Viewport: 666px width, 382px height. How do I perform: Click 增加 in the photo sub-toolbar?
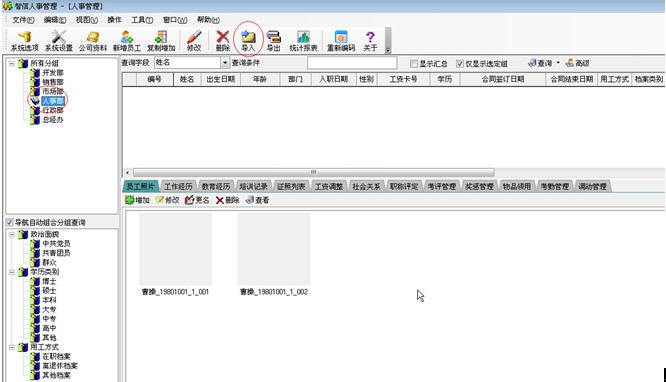pos(138,200)
